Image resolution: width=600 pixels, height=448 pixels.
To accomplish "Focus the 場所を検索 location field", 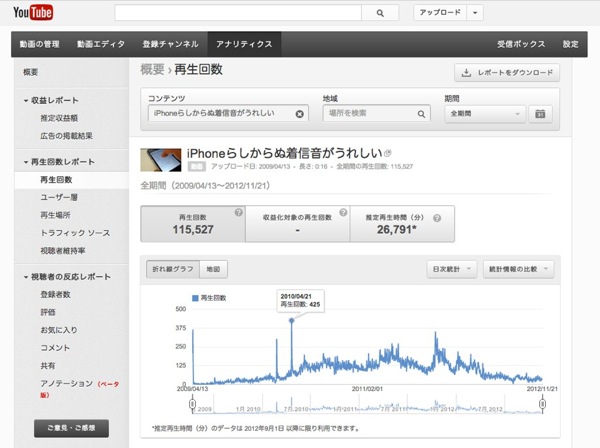I will (377, 114).
